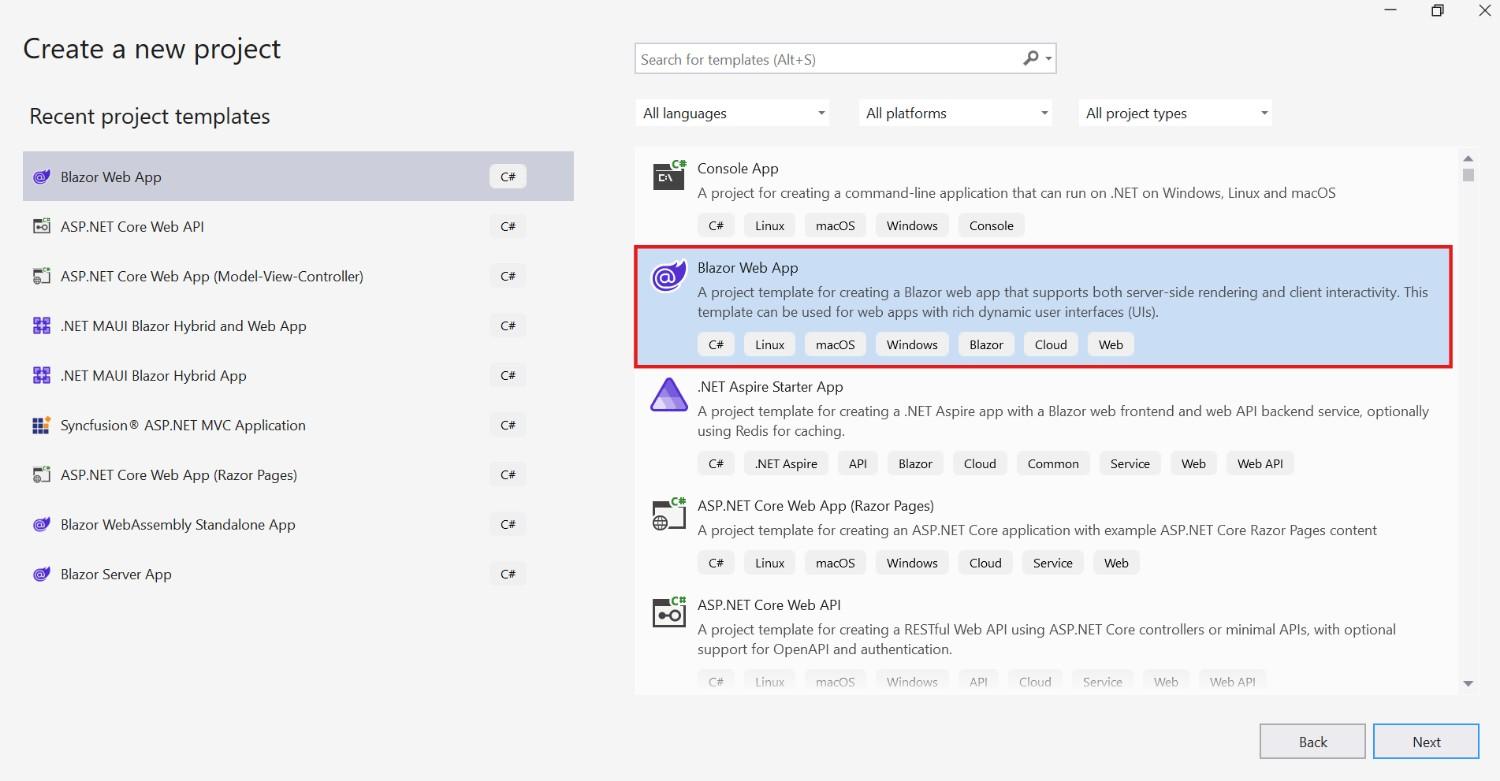Image resolution: width=1500 pixels, height=781 pixels.
Task: Click the Blazor tag under Blazor Web App
Action: [986, 345]
